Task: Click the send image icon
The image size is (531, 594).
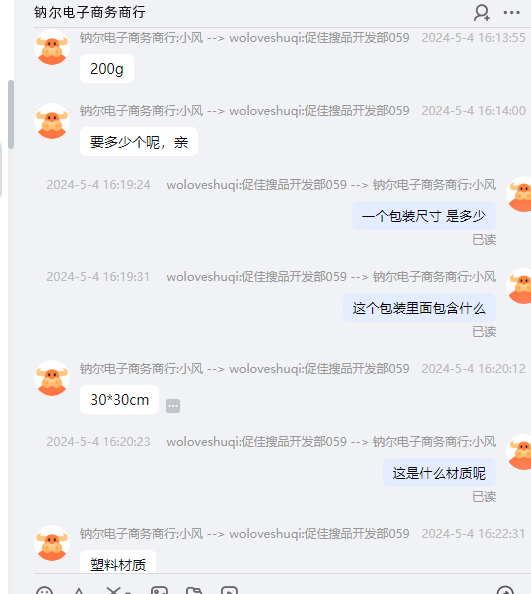Action: (x=159, y=591)
